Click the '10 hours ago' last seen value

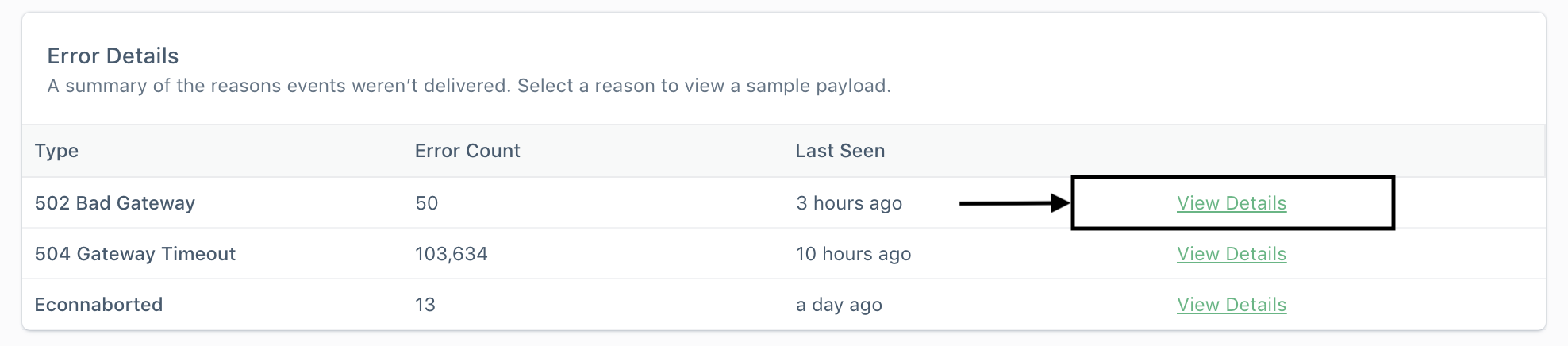(x=853, y=254)
